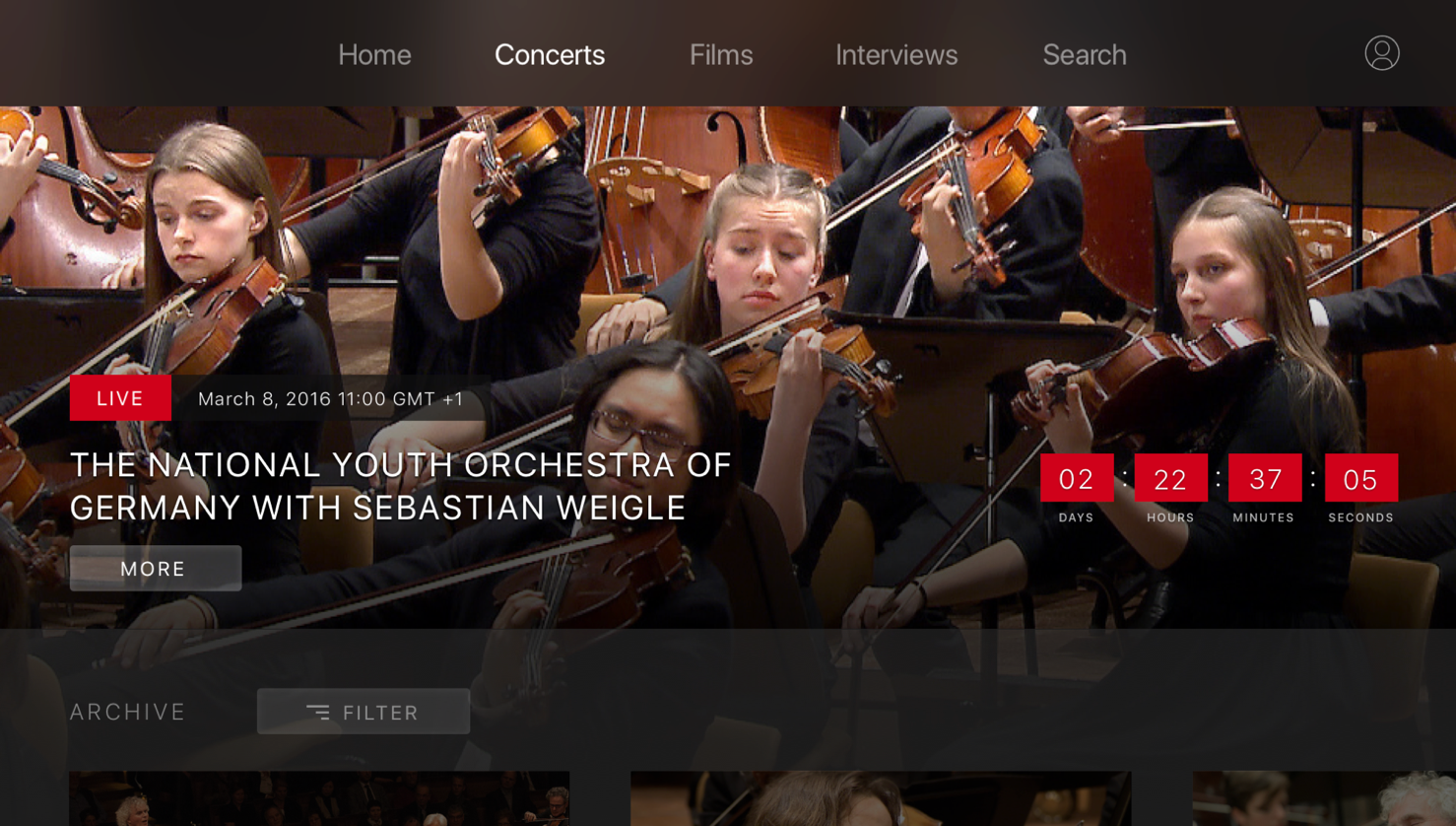1456x826 pixels.
Task: Open the user profile icon
Action: pos(1381,53)
